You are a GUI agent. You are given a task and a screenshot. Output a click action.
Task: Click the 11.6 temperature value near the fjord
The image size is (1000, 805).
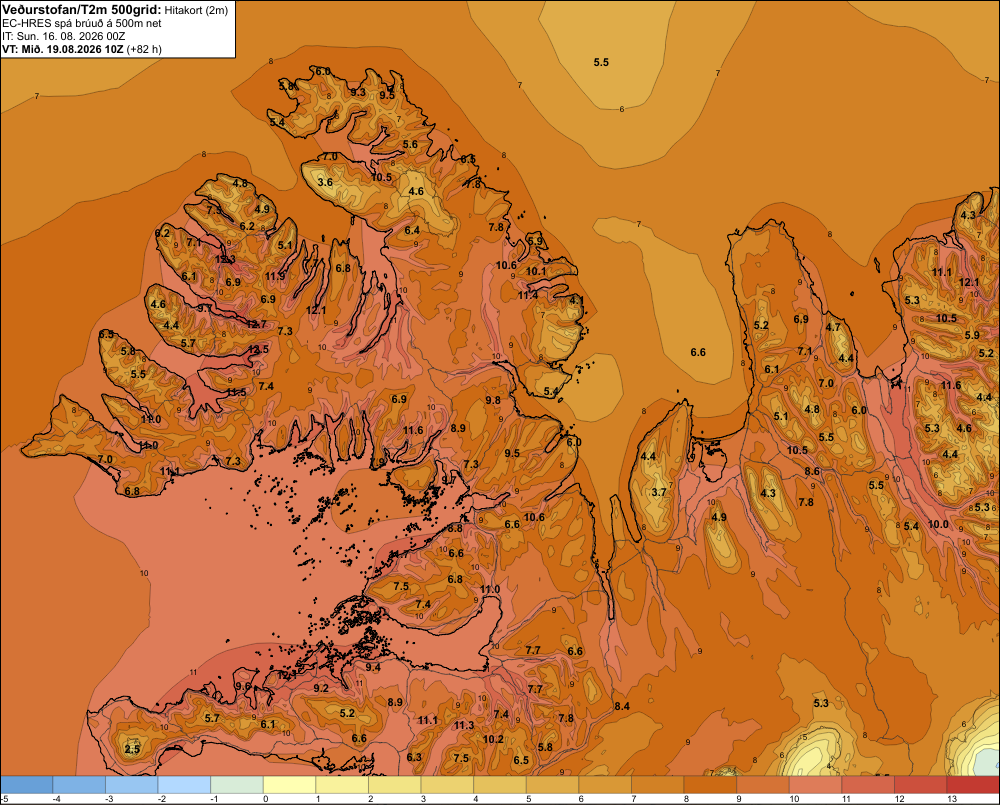(413, 431)
